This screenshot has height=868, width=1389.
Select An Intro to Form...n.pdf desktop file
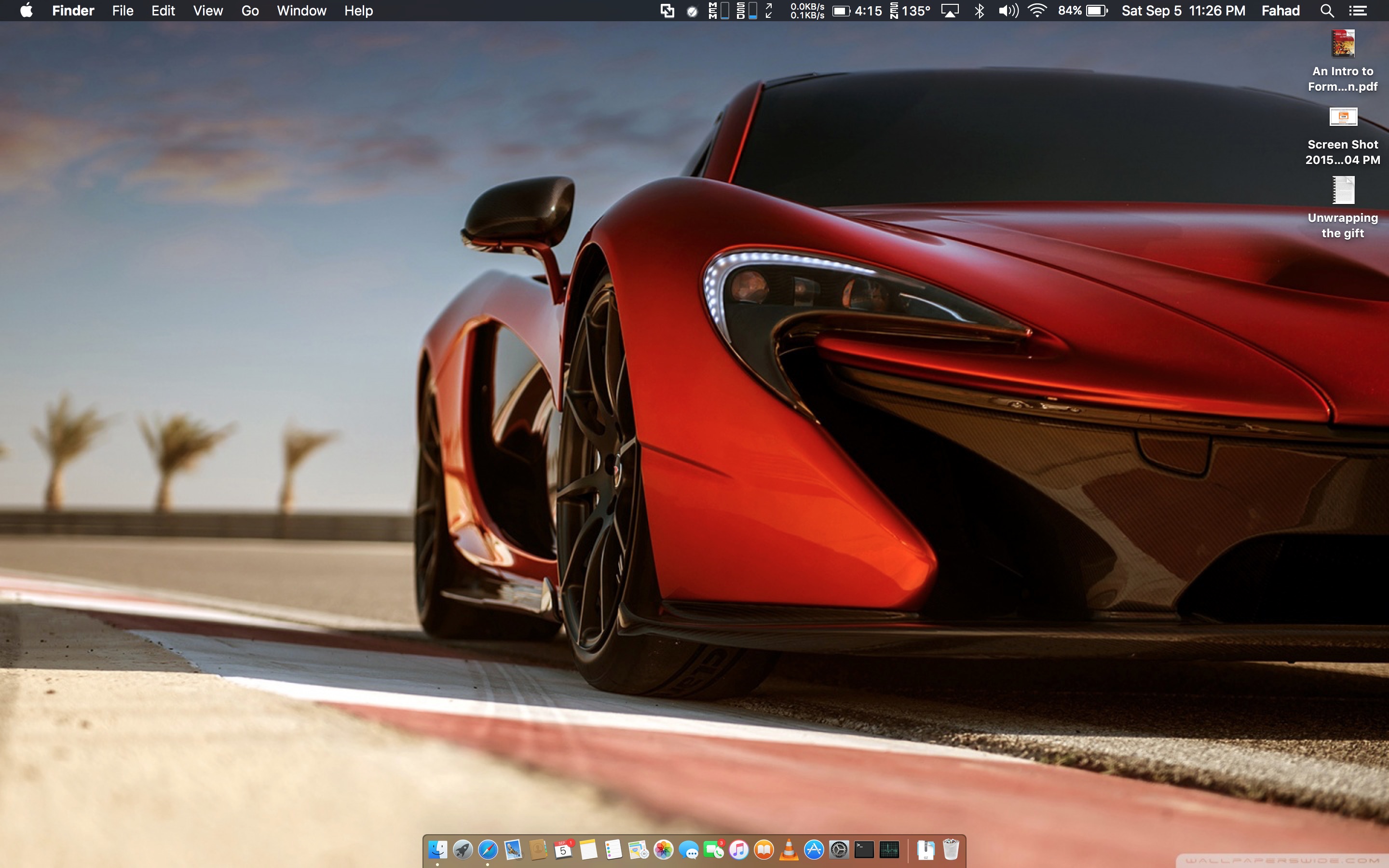pos(1343,61)
